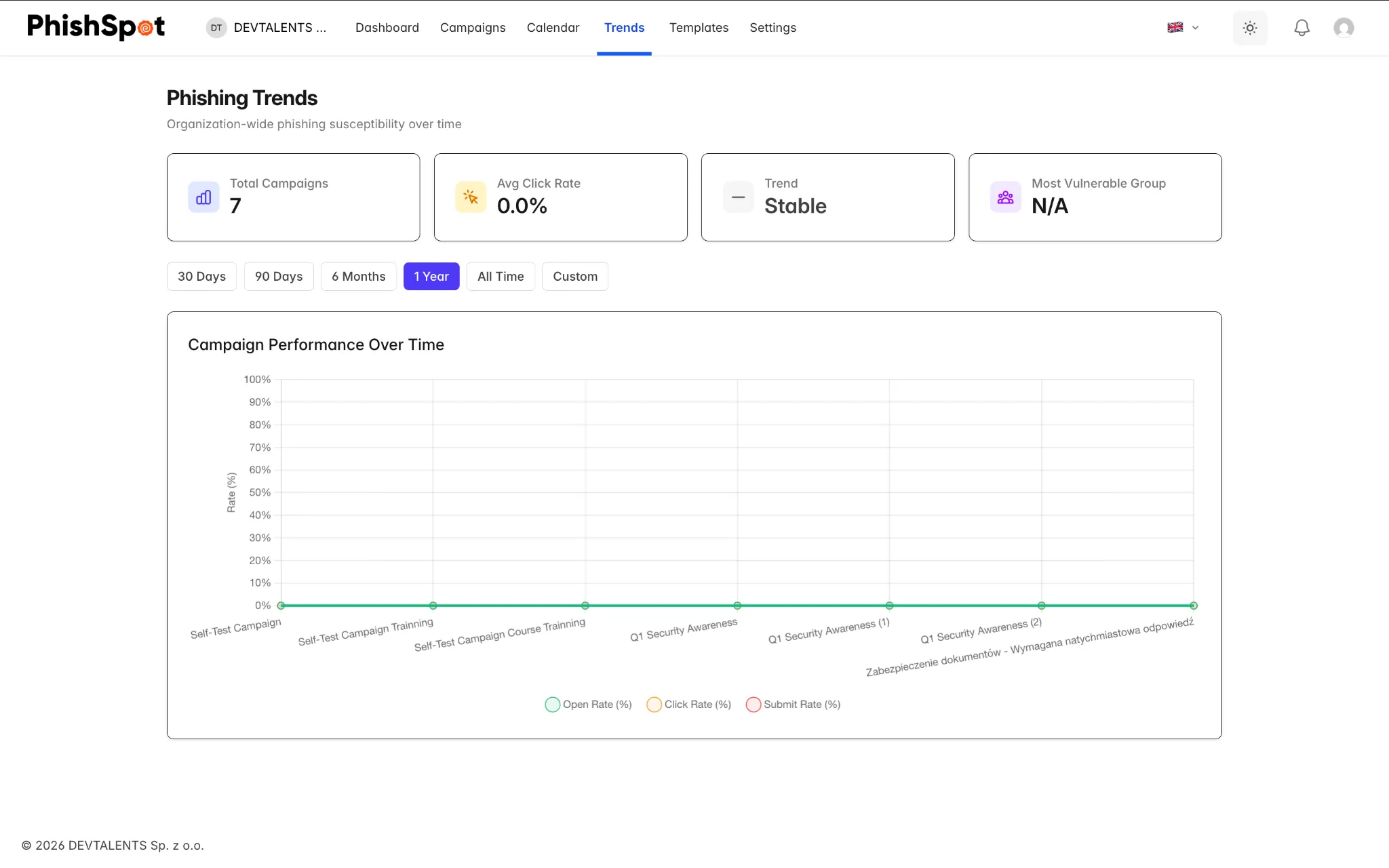Click the Most Vulnerable Group people icon
1389x868 pixels.
(x=1005, y=197)
